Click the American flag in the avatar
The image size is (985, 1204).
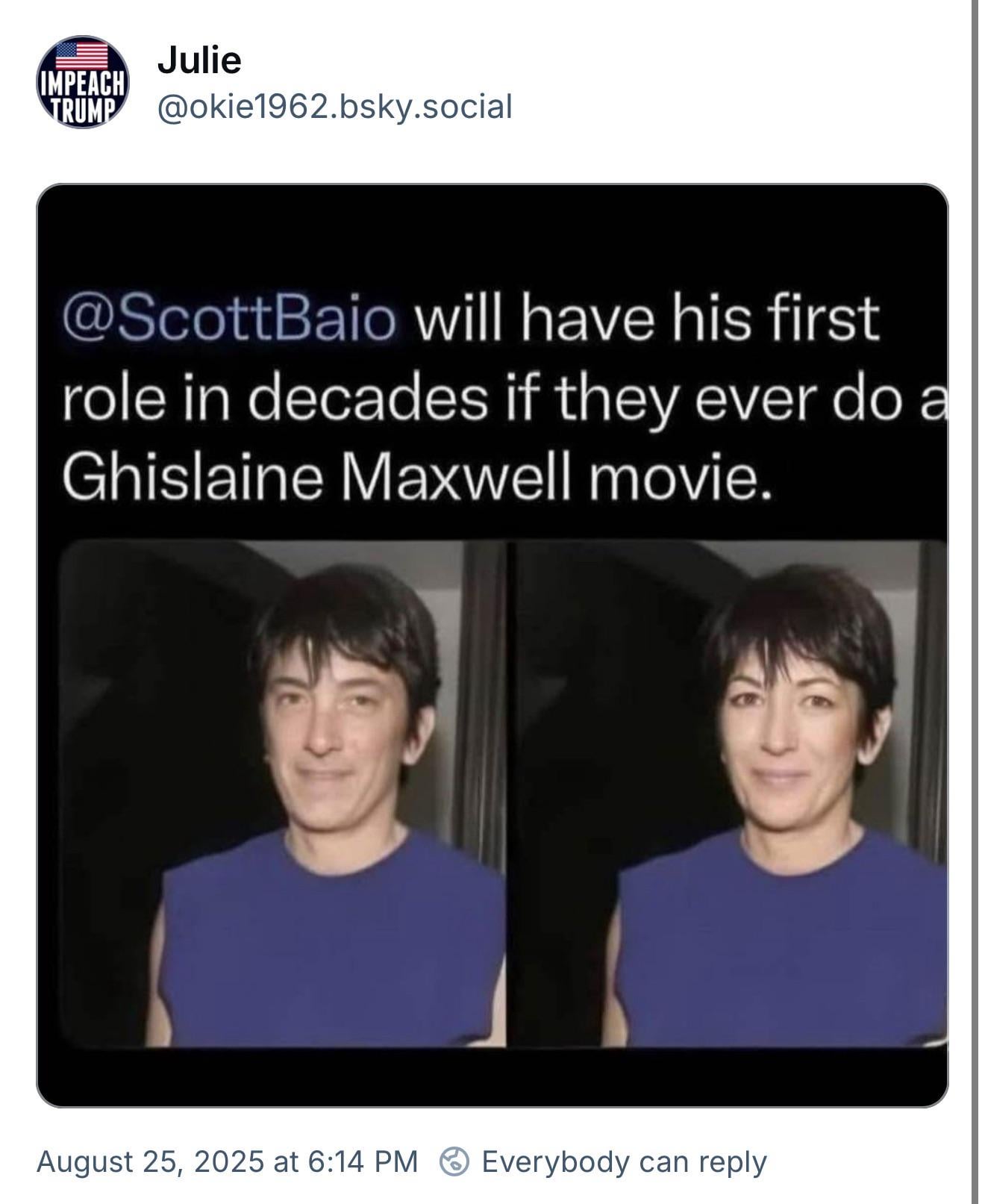82,56
